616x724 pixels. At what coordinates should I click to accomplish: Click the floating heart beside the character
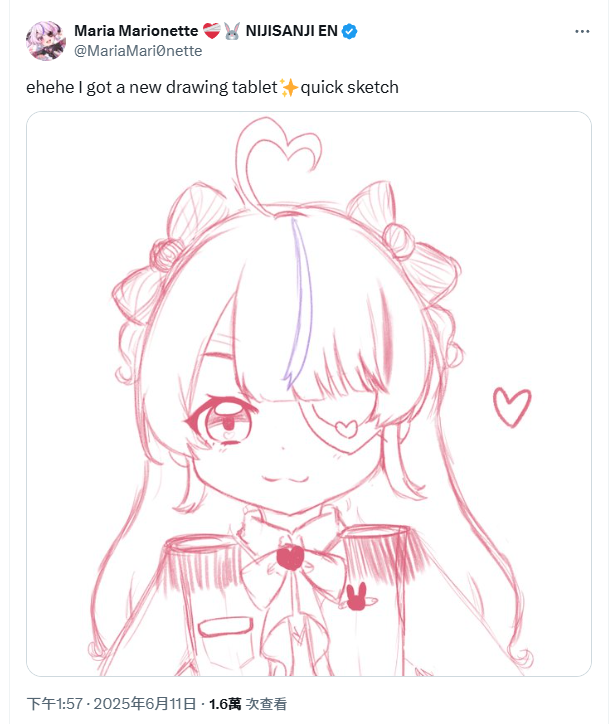[512, 407]
